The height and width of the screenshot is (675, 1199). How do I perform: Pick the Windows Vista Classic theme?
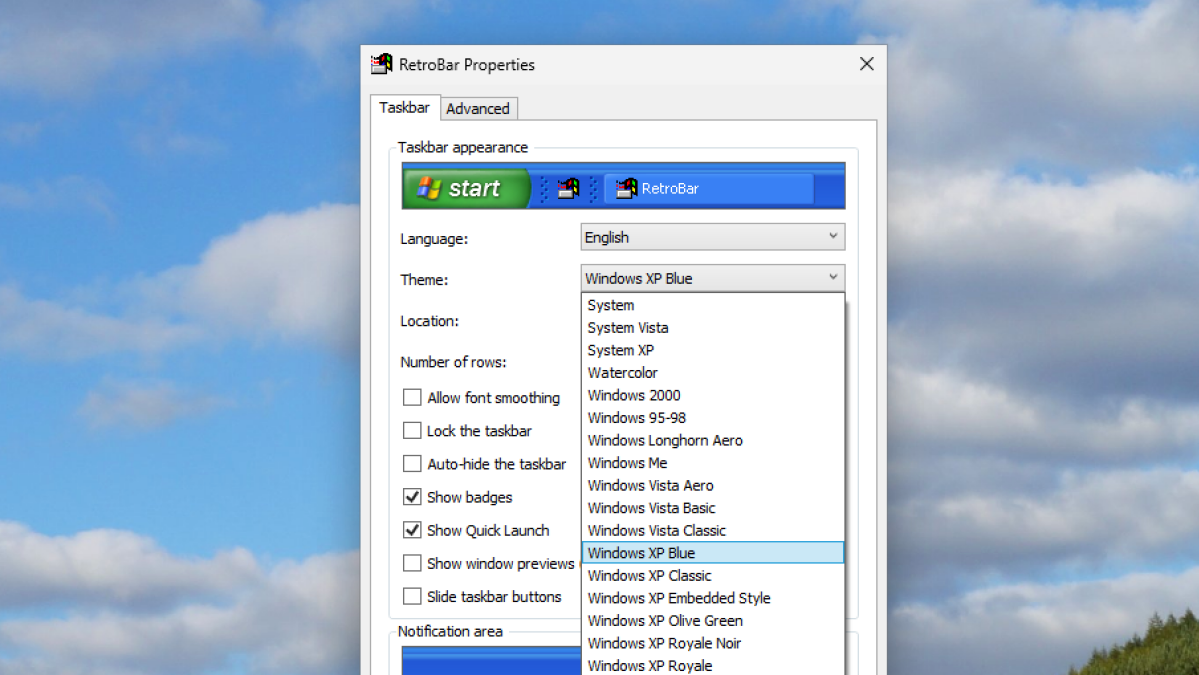tap(713, 531)
